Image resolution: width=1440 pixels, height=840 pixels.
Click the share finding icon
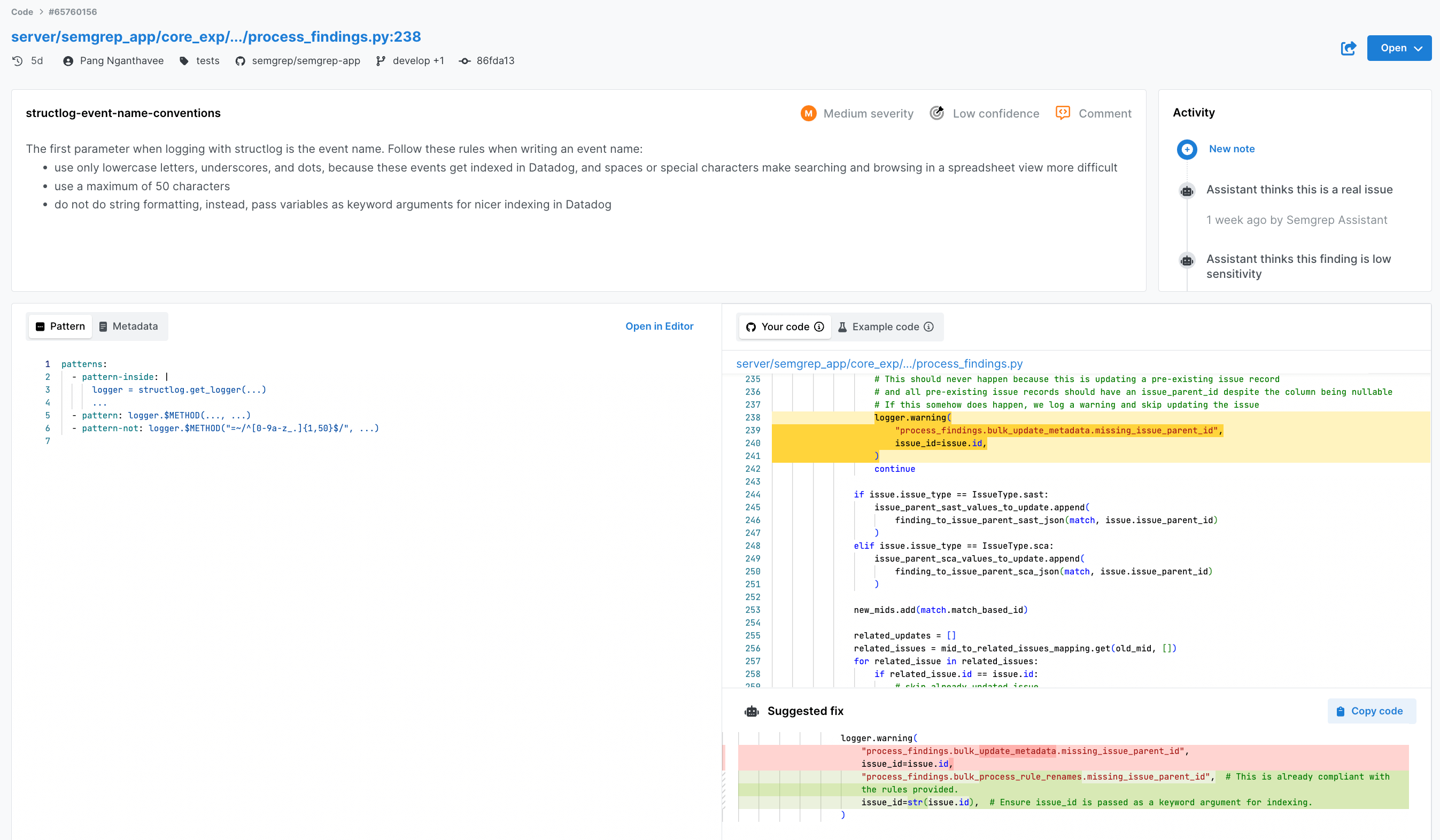pyautogui.click(x=1349, y=49)
